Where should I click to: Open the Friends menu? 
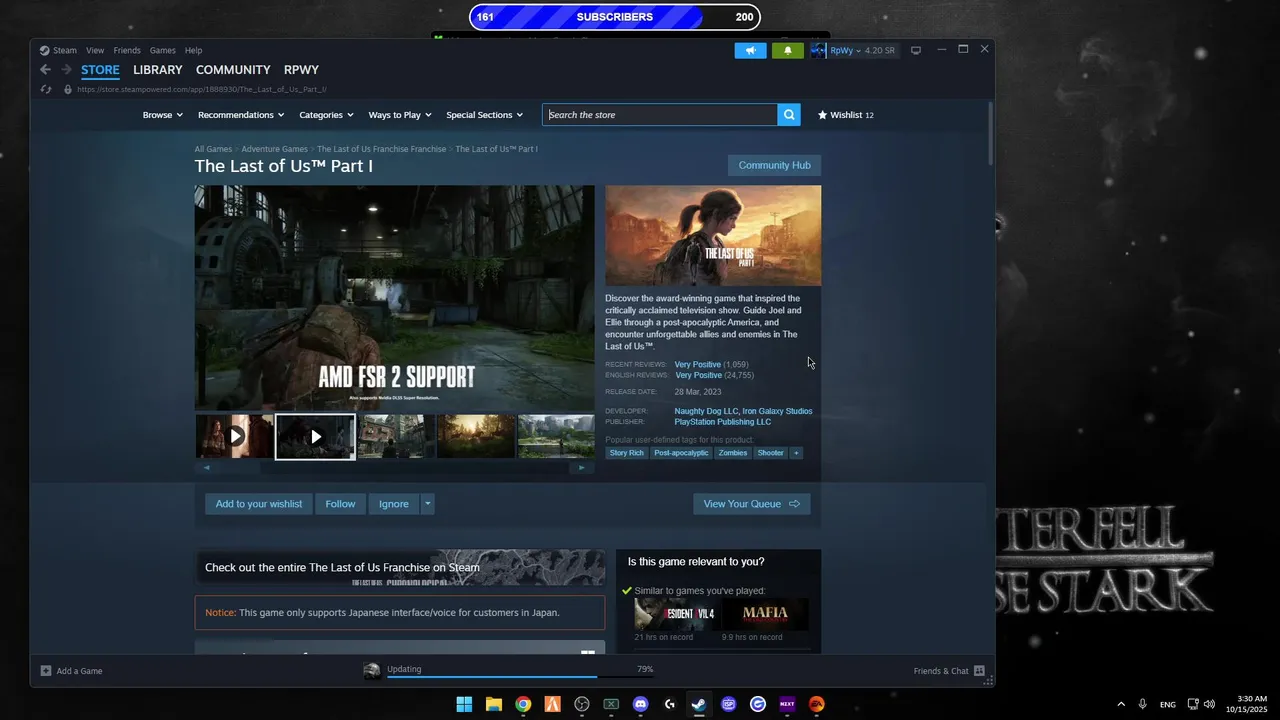[x=127, y=50]
